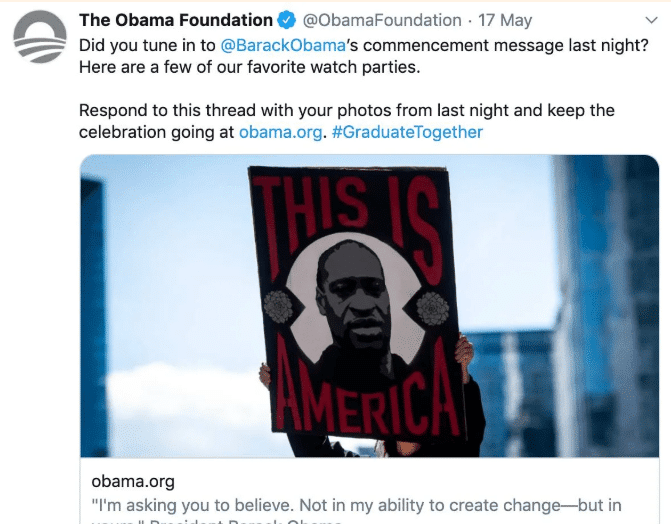Follow the @BarackObama mention

(x=283, y=45)
